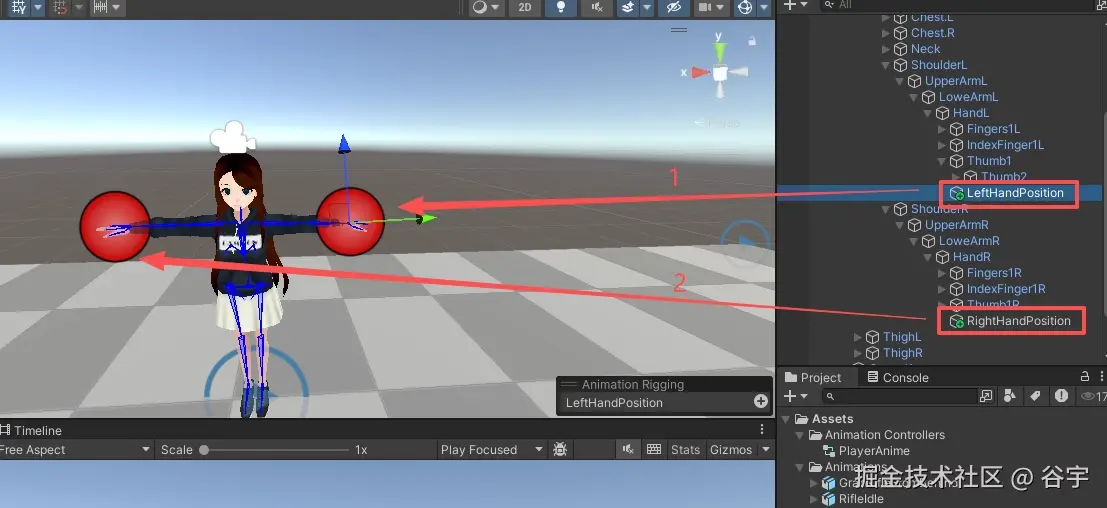Select IndexFinger1L in hierarchy

tap(1005, 145)
